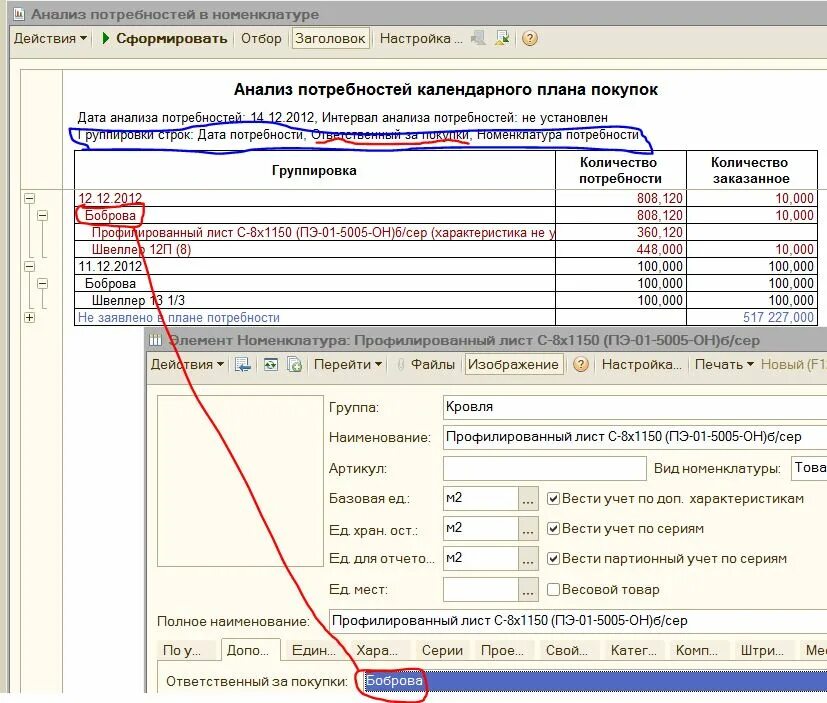Viewport: 827px width, 703px height.
Task: Collapse the 11.12.2012 date group
Action: [30, 266]
